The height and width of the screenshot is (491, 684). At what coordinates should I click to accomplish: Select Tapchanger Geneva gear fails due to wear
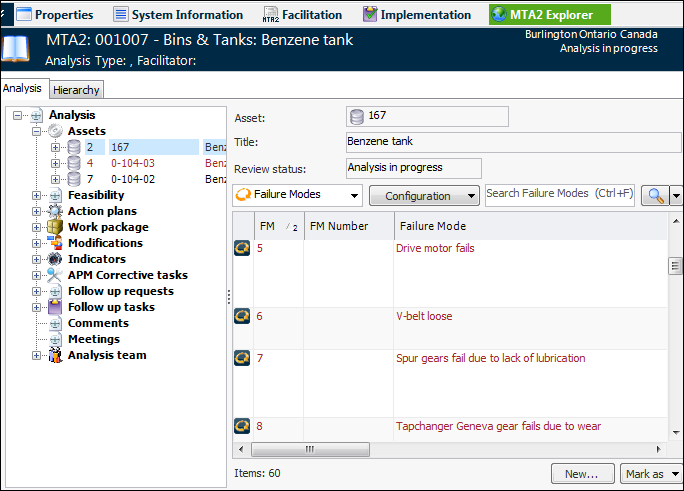(498, 426)
